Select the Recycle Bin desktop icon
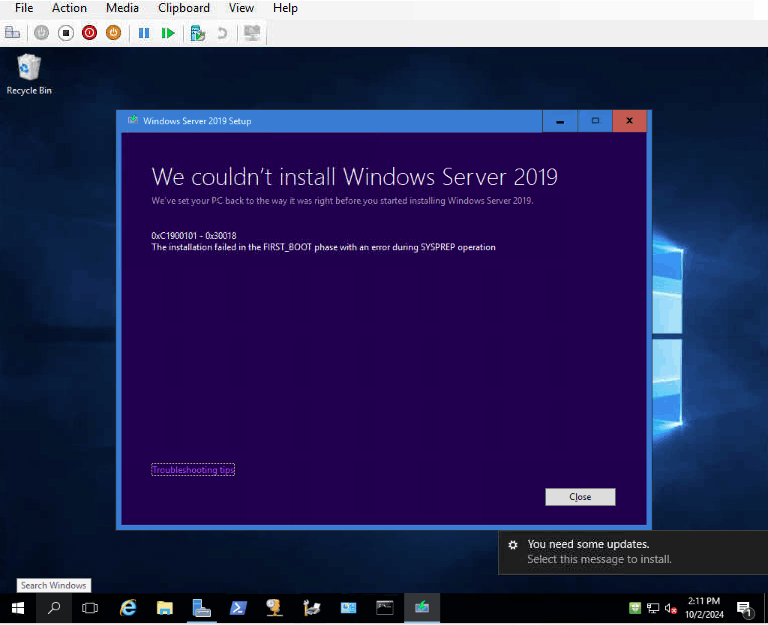This screenshot has height=625, width=768. (29, 74)
